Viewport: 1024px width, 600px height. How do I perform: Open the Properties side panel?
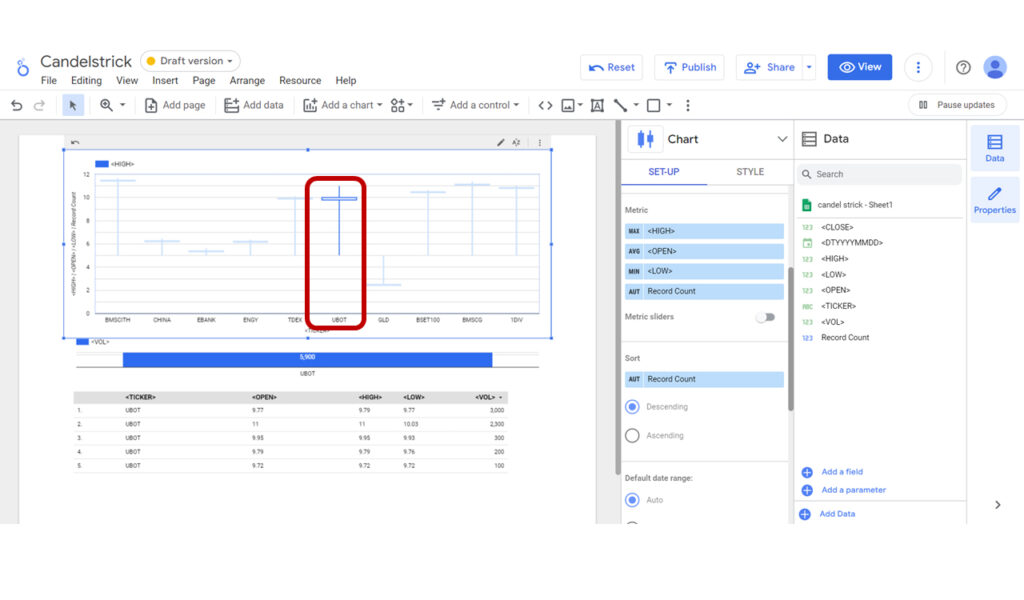pyautogui.click(x=994, y=200)
